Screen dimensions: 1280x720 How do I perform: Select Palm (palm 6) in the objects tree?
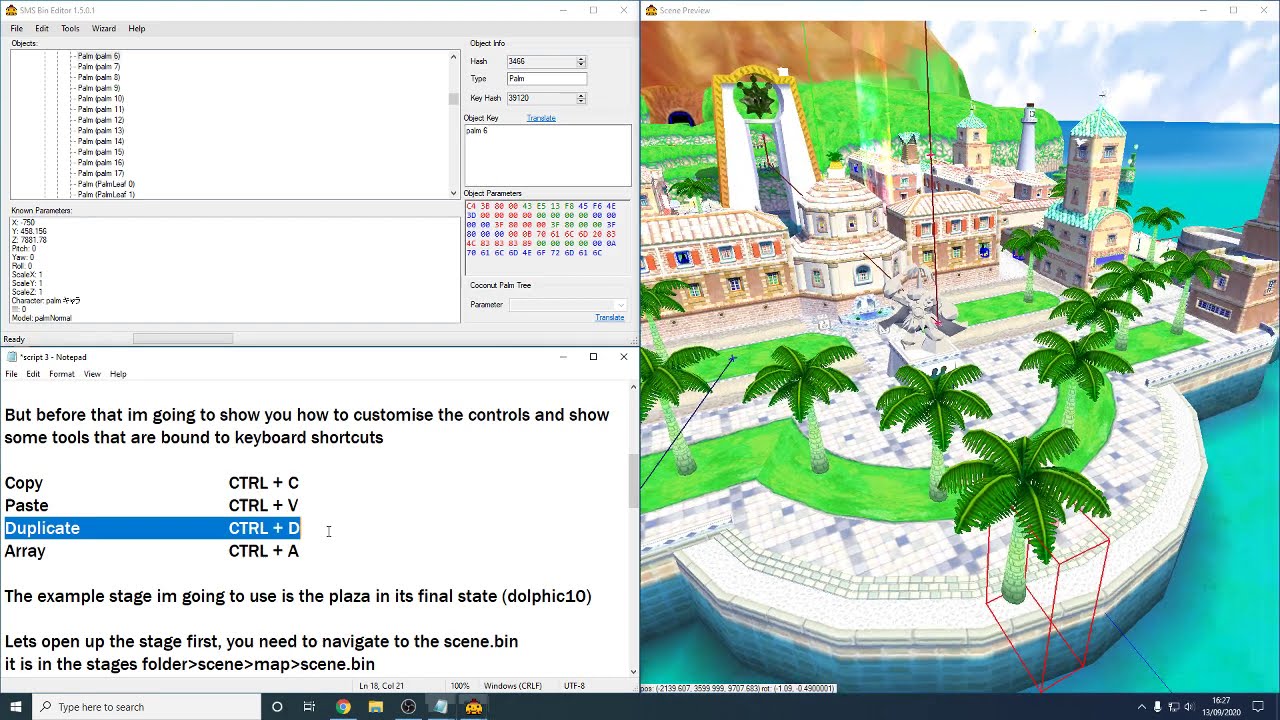pos(99,56)
